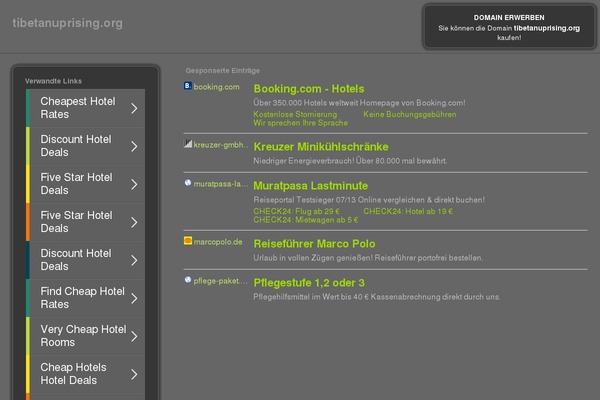This screenshot has height=400, width=600.
Task: Click chevron beside first Five Star Hotel Deals
Action: tap(134, 184)
